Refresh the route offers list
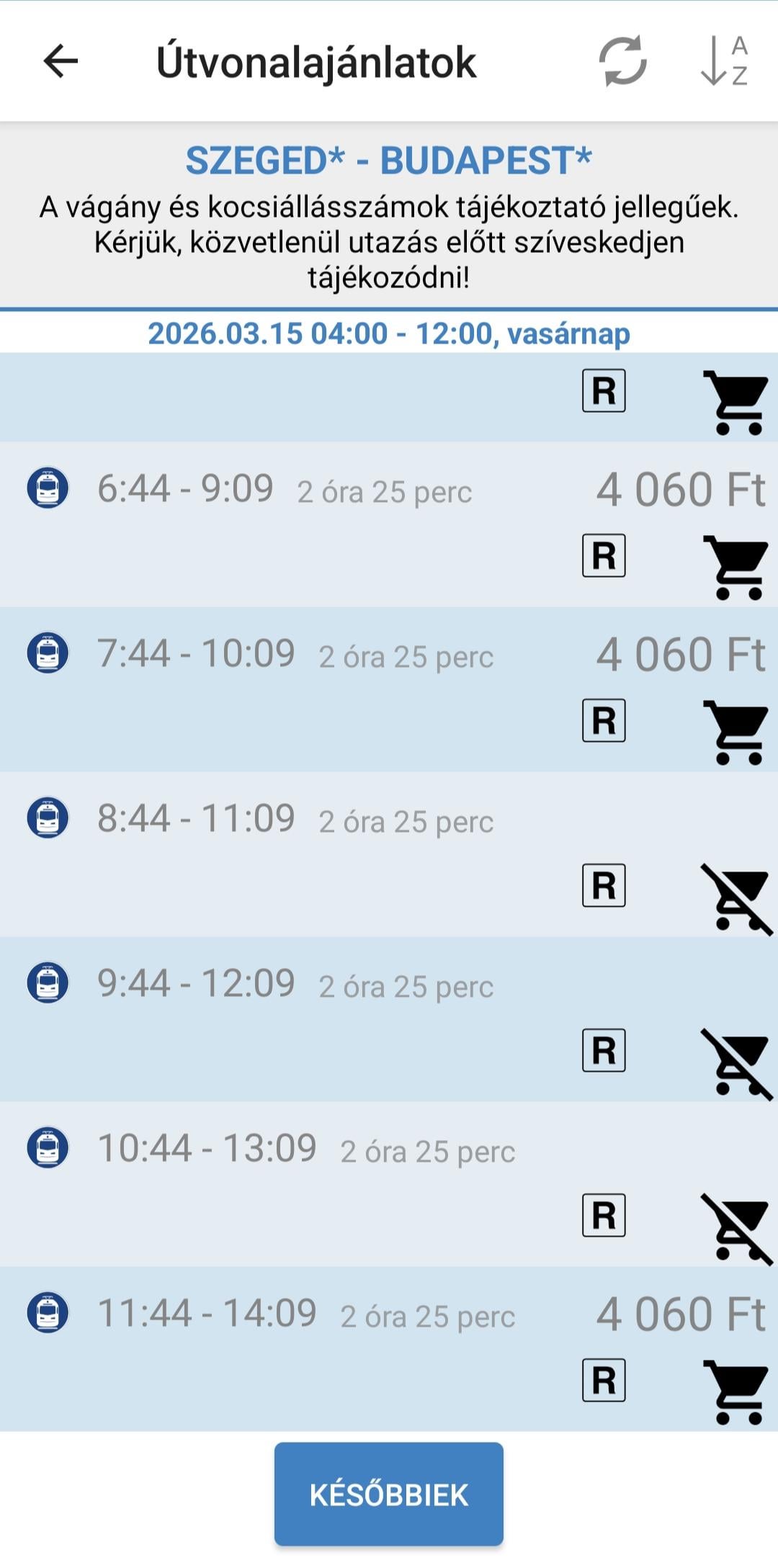The image size is (778, 1568). [x=622, y=61]
